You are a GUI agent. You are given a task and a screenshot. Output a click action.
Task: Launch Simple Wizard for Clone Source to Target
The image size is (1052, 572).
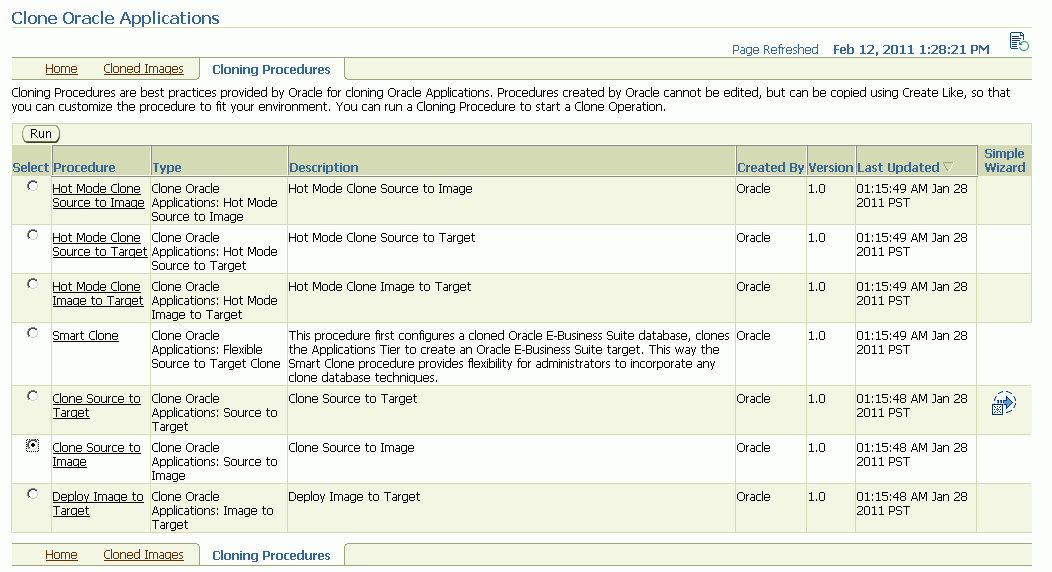[1004, 403]
